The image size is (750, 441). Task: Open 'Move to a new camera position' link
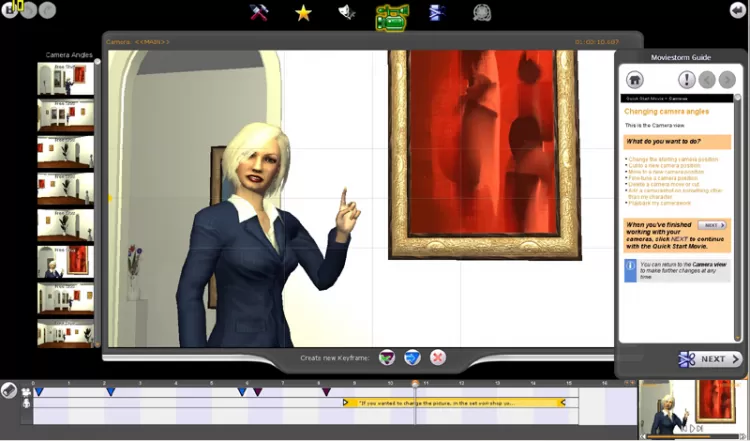click(666, 172)
